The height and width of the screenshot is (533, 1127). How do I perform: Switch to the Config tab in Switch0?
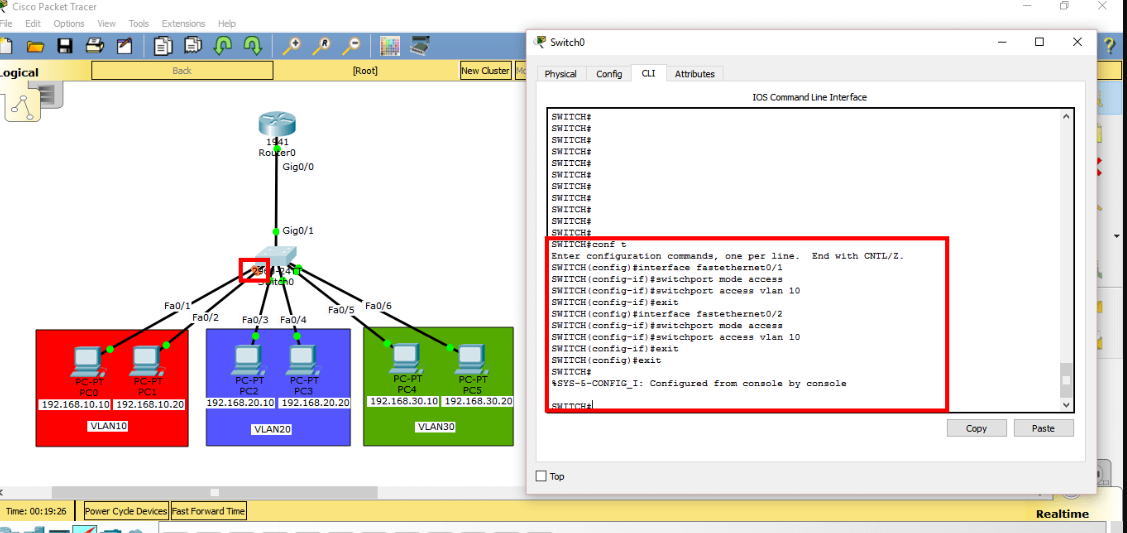pyautogui.click(x=609, y=73)
